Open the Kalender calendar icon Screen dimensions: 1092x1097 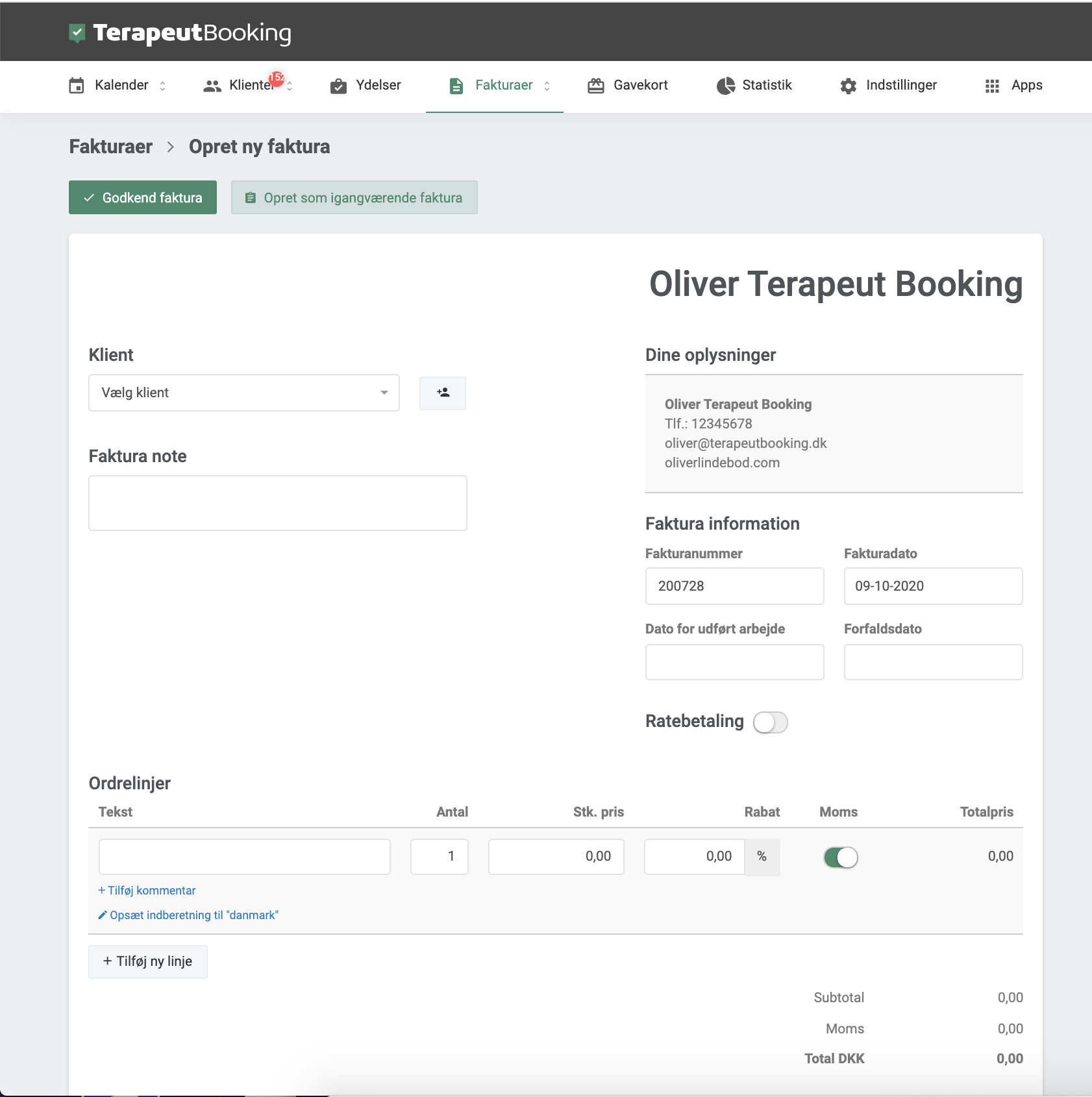click(x=77, y=85)
